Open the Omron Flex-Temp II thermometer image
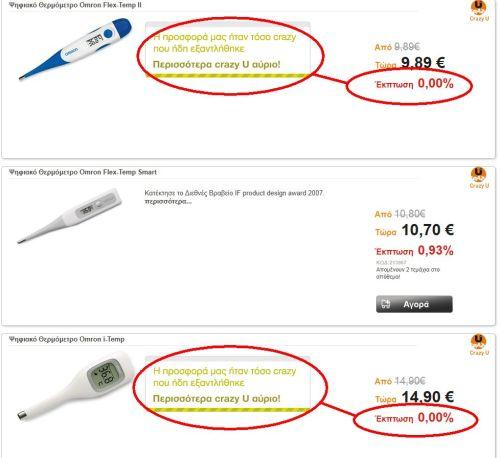This screenshot has width=500, height=458. click(75, 49)
